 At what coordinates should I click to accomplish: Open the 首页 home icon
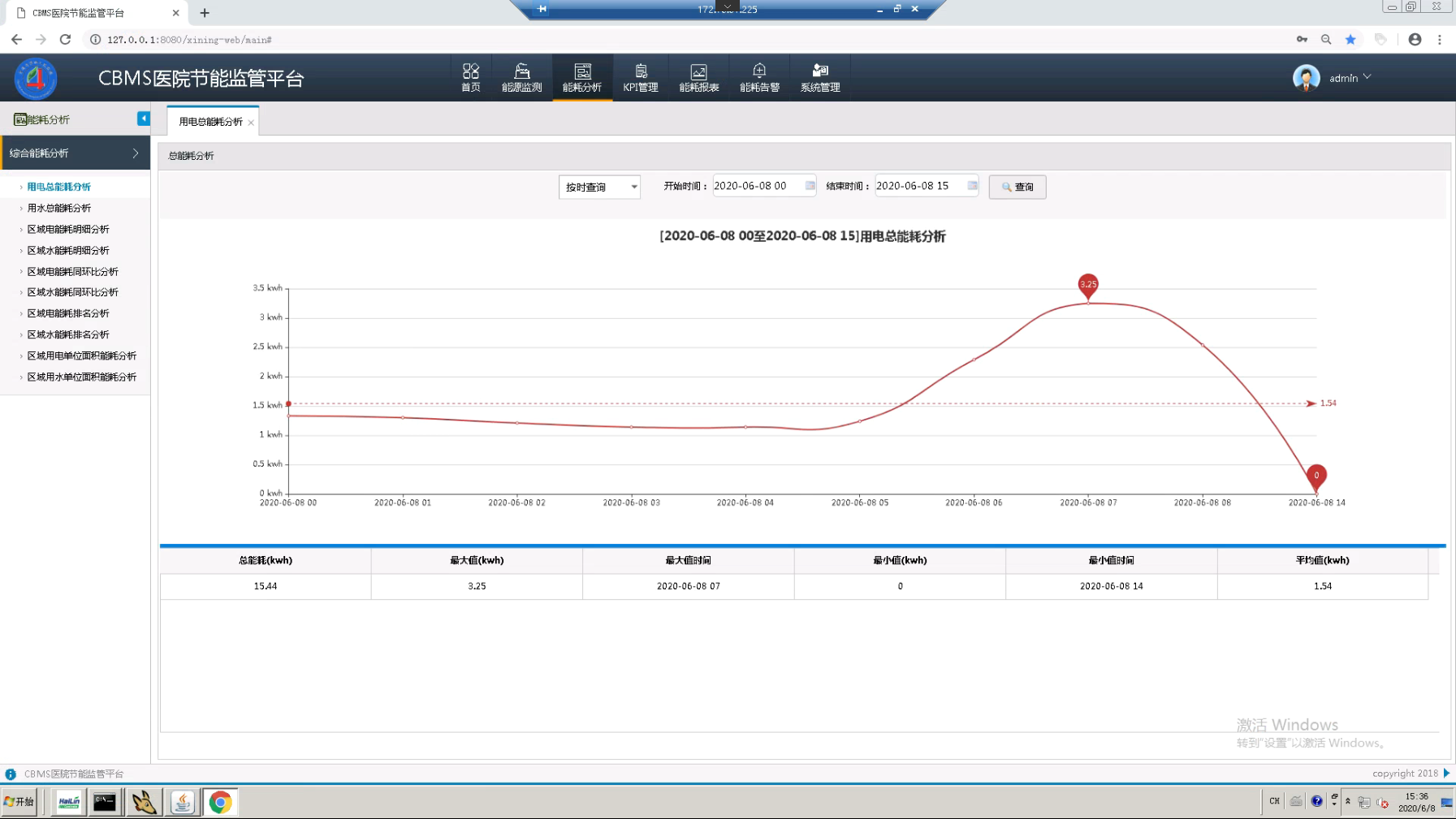point(471,78)
